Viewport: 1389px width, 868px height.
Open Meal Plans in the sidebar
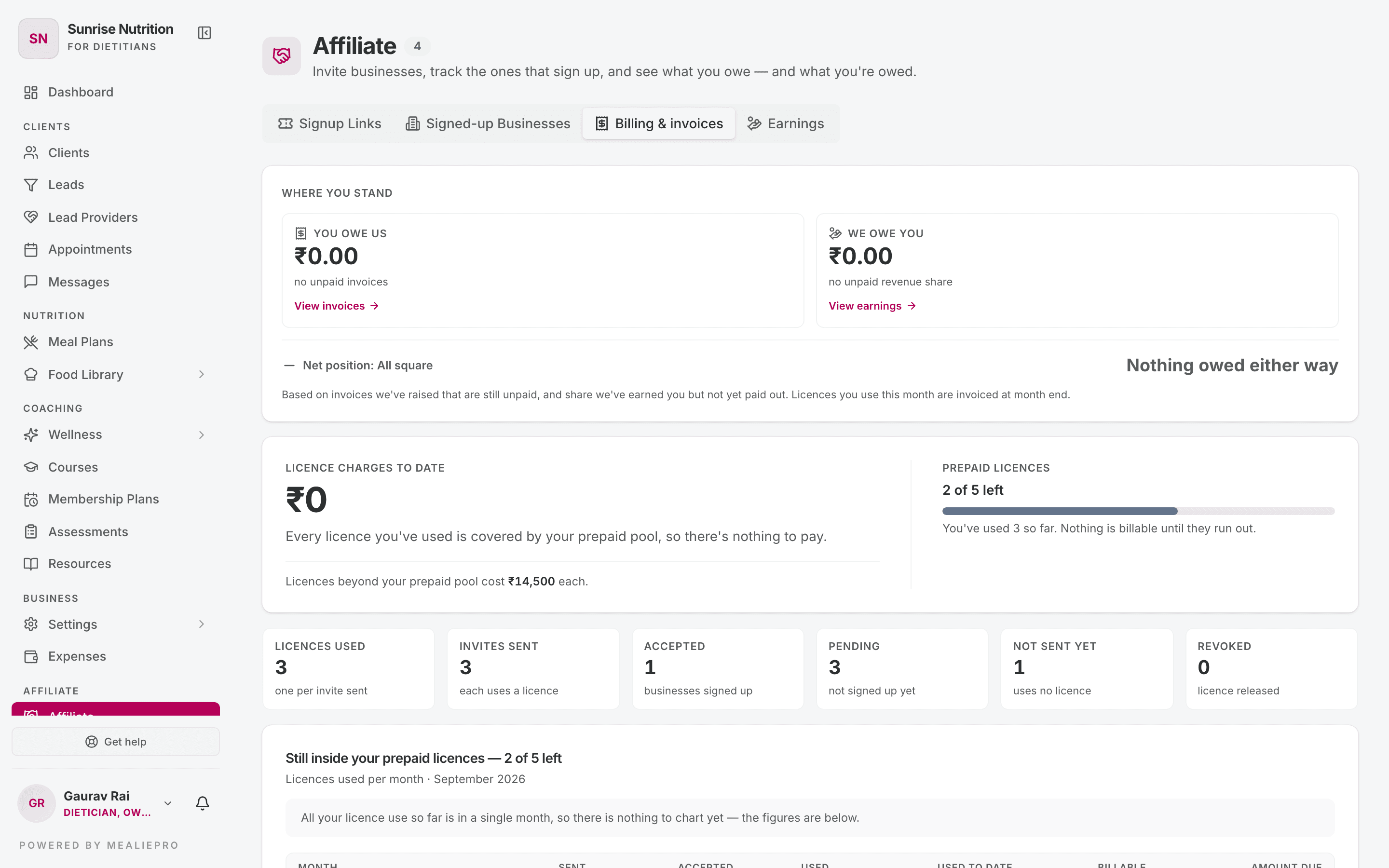coord(115,342)
